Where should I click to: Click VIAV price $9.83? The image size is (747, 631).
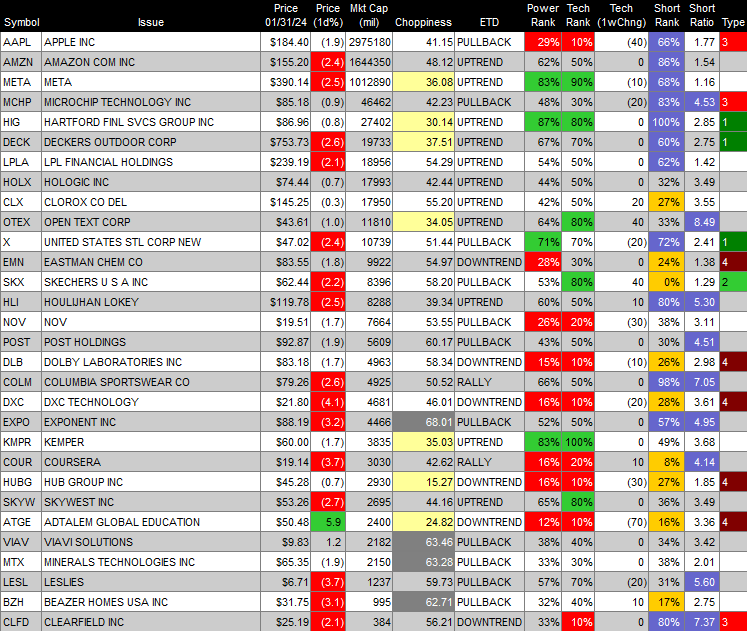click(x=286, y=542)
